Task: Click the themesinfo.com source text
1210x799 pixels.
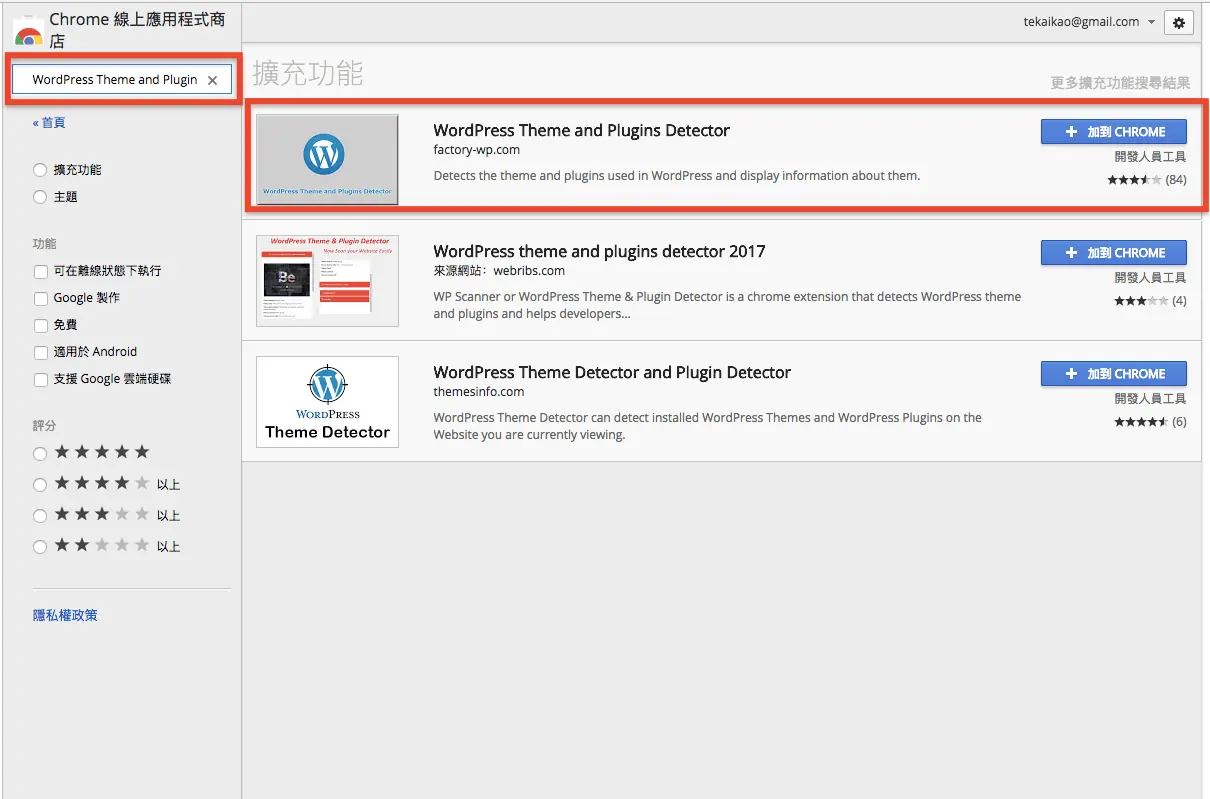Action: pyautogui.click(x=479, y=392)
